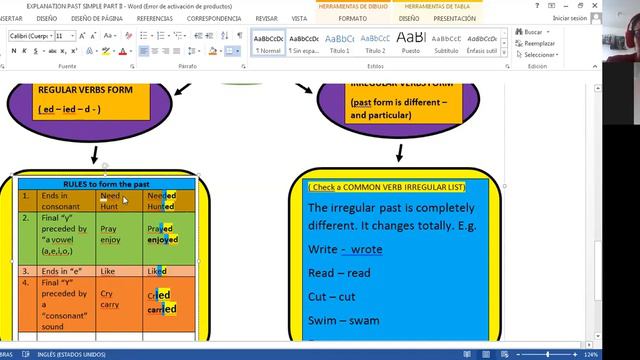
Task: Center align the text
Action: [x=155, y=51]
